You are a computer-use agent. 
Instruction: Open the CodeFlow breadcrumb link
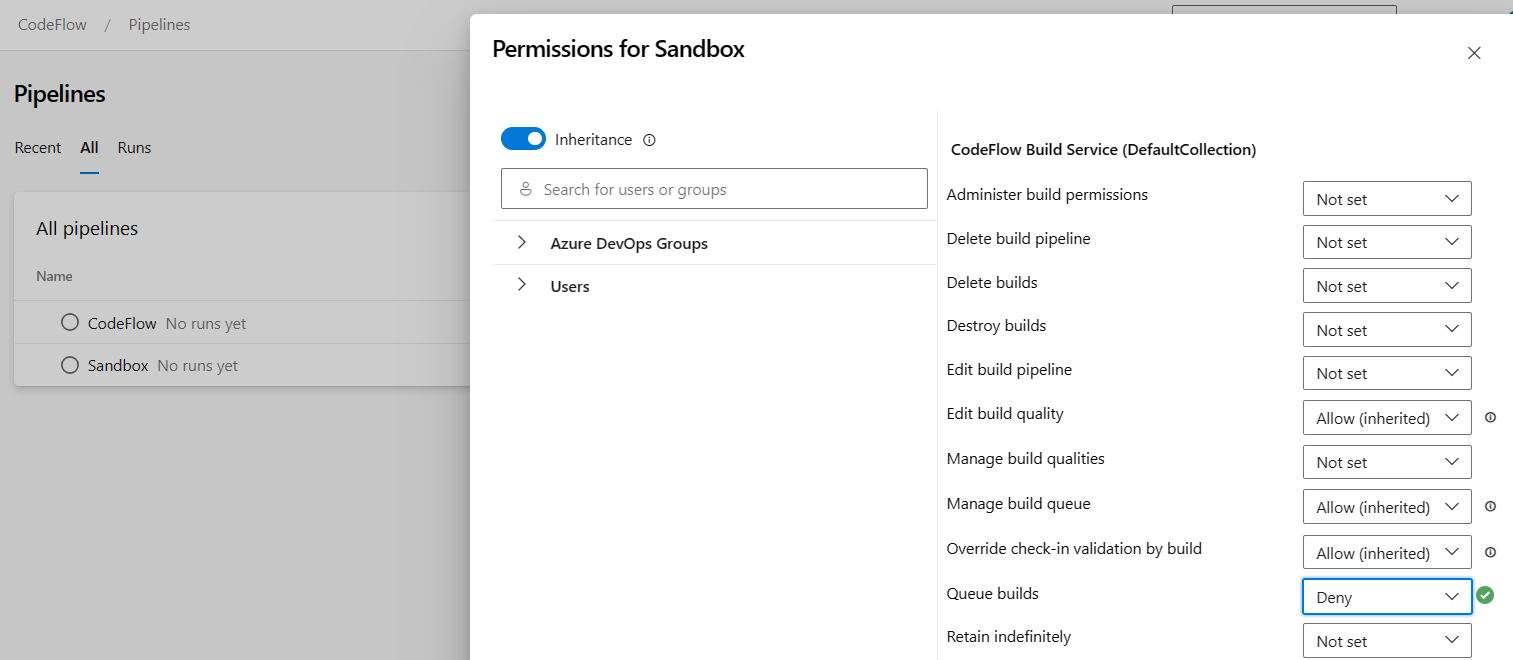(51, 24)
